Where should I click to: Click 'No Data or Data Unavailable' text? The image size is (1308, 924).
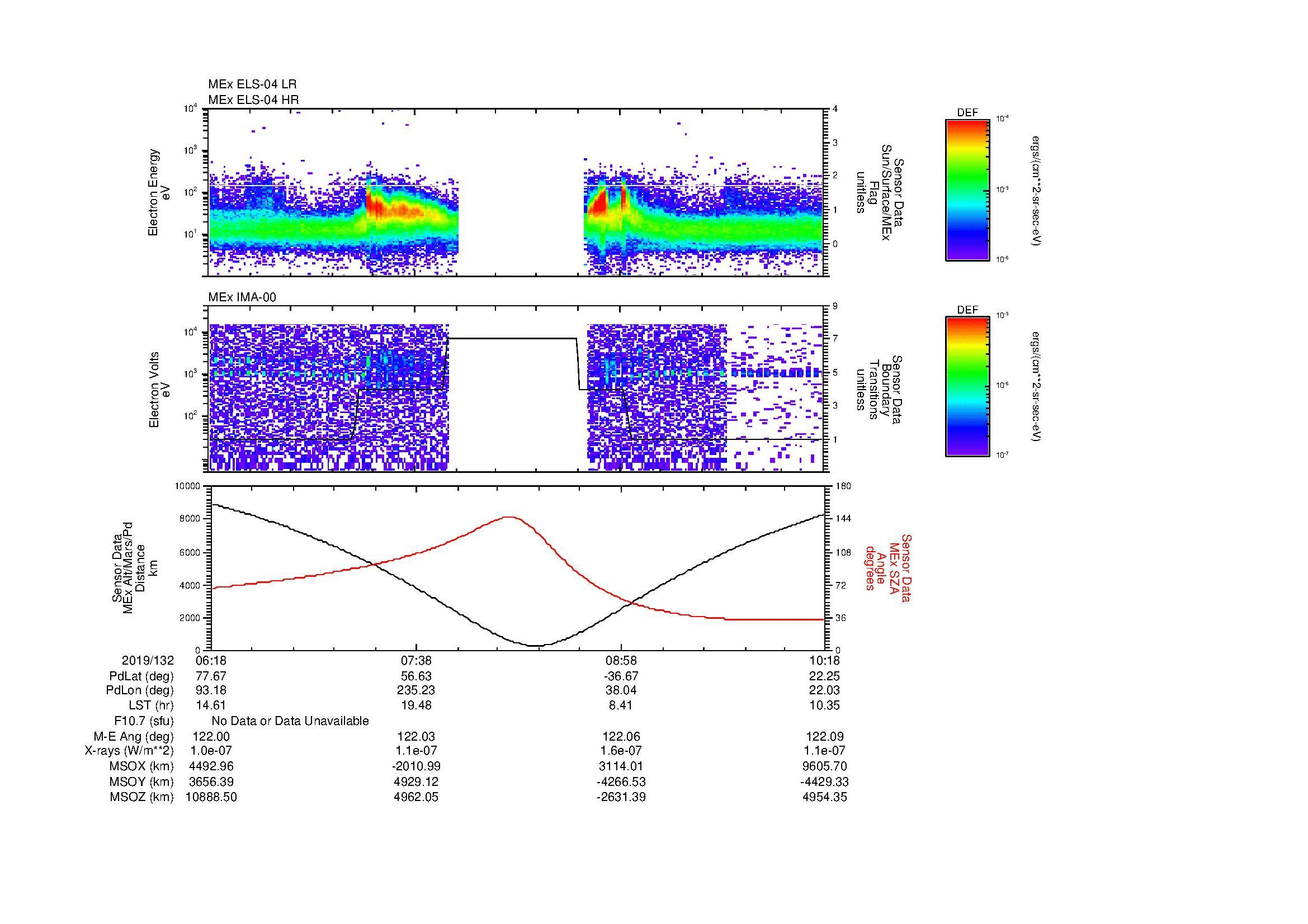point(290,721)
